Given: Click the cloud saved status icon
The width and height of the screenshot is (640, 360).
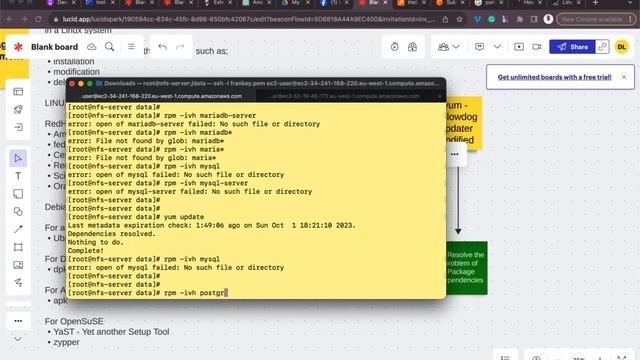Looking at the screenshot, I should tap(91, 47).
